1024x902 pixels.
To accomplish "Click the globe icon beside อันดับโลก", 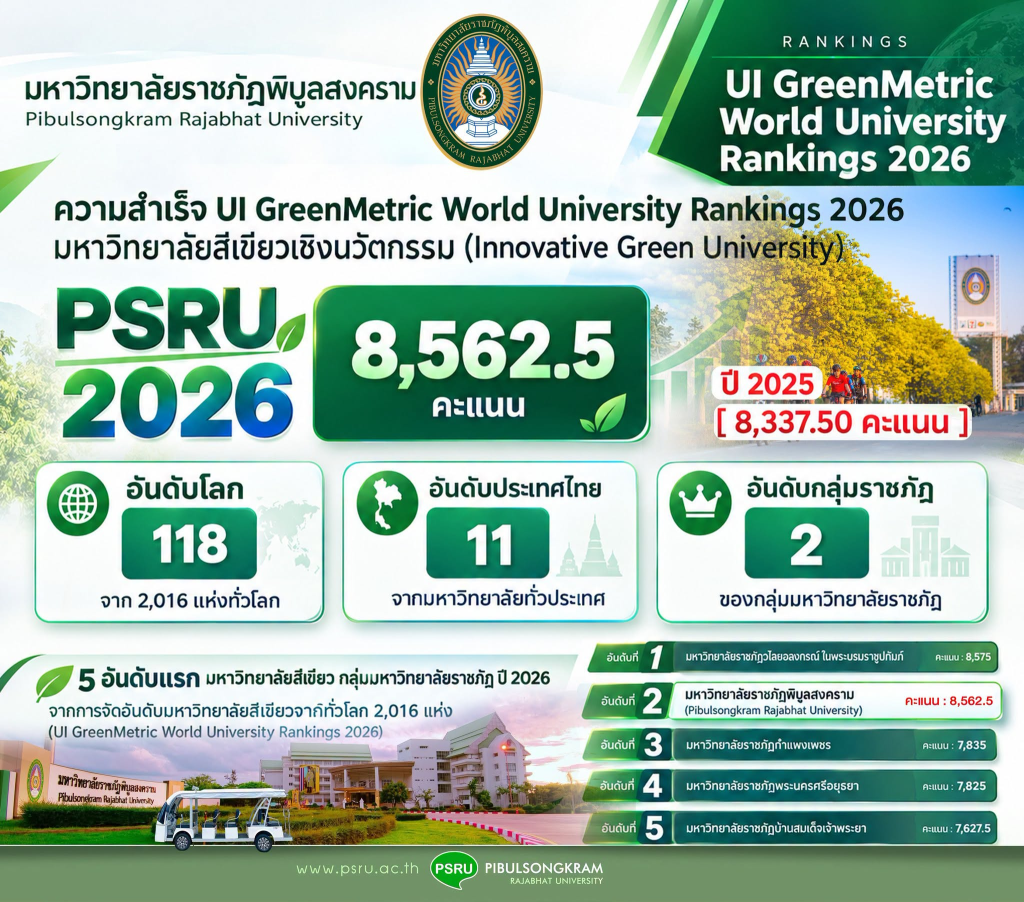I will point(78,502).
